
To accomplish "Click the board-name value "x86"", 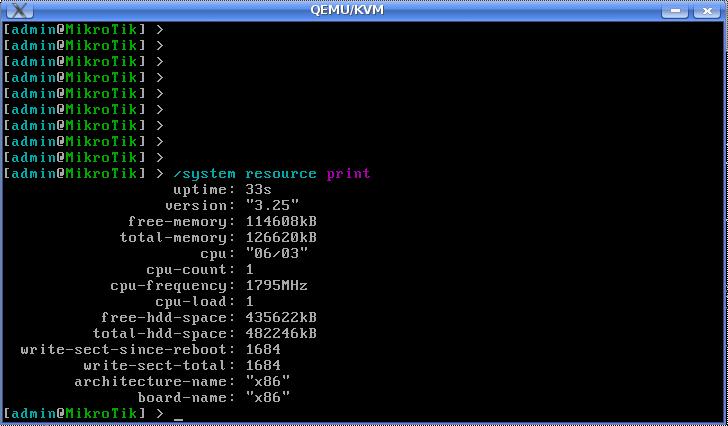I will (268, 398).
